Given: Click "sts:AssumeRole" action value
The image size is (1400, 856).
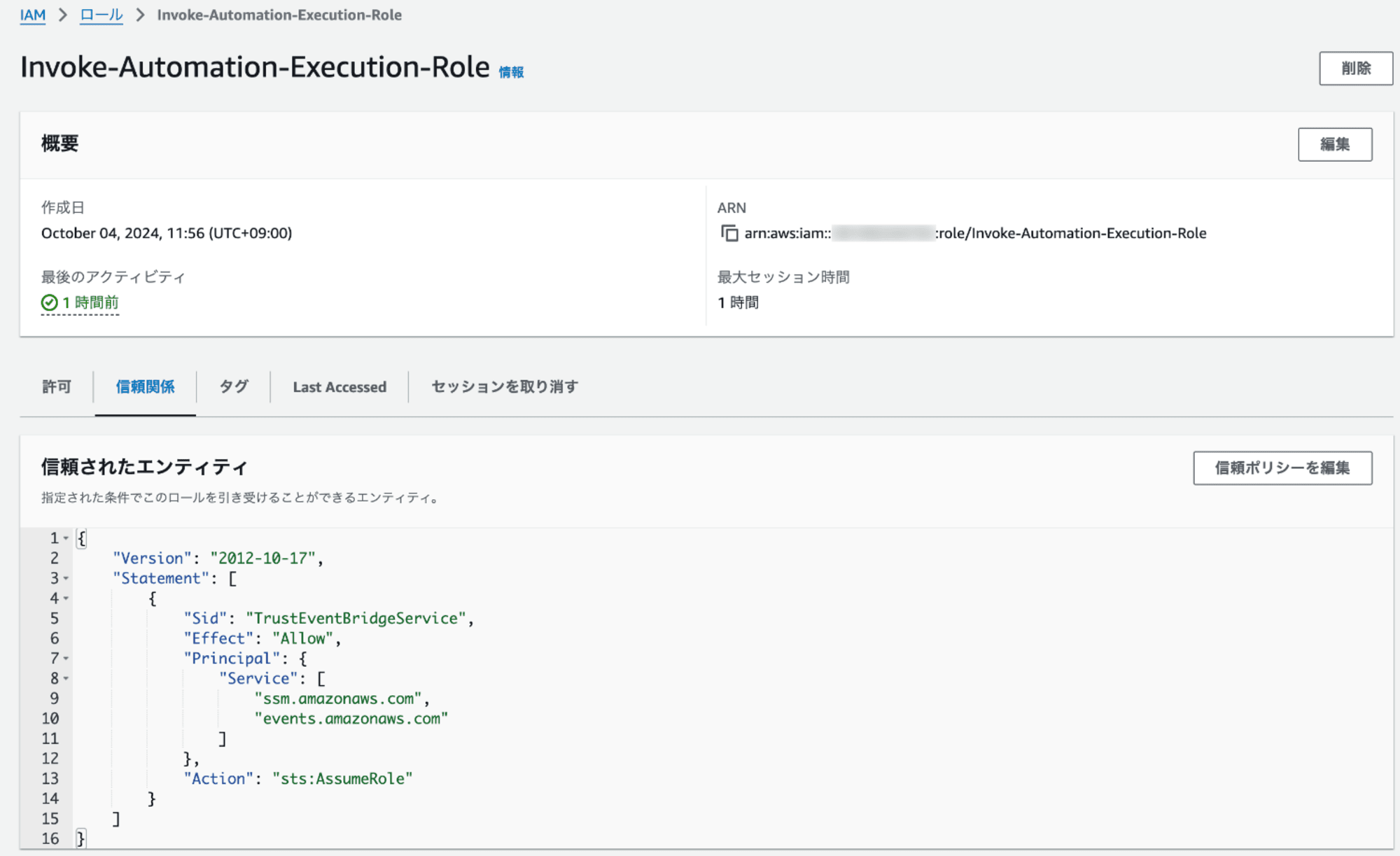Looking at the screenshot, I should click(x=342, y=779).
